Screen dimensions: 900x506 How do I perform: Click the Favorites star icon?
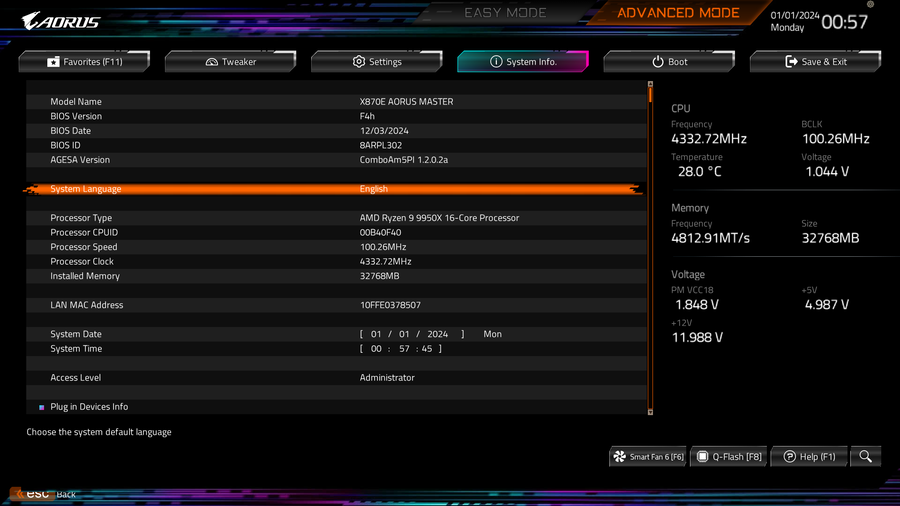(x=53, y=61)
